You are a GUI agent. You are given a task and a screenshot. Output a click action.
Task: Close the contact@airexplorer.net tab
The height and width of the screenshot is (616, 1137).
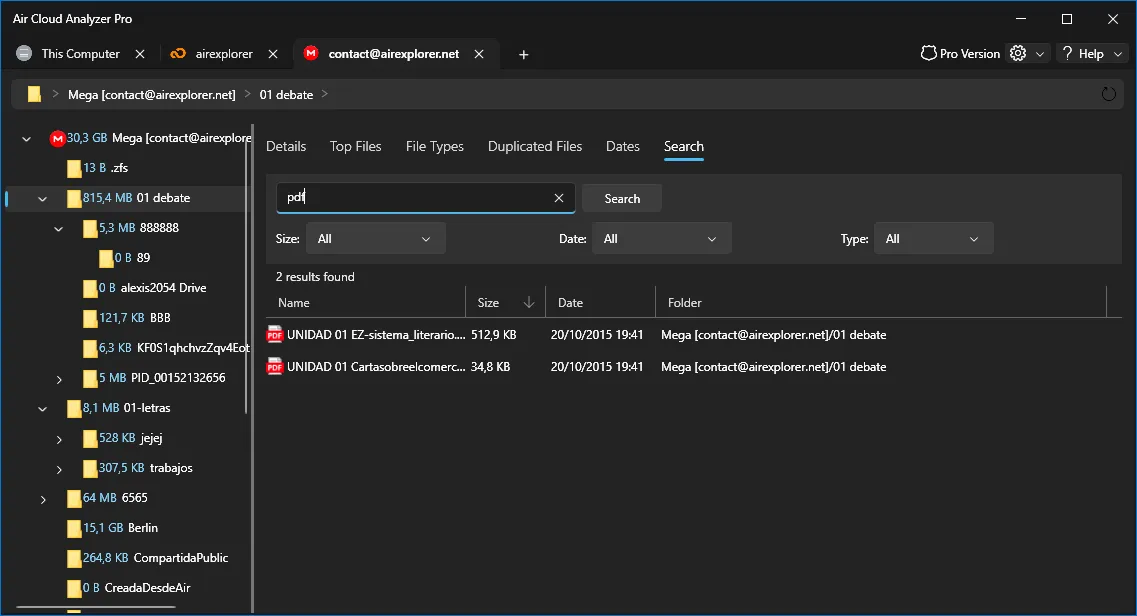pyautogui.click(x=479, y=54)
